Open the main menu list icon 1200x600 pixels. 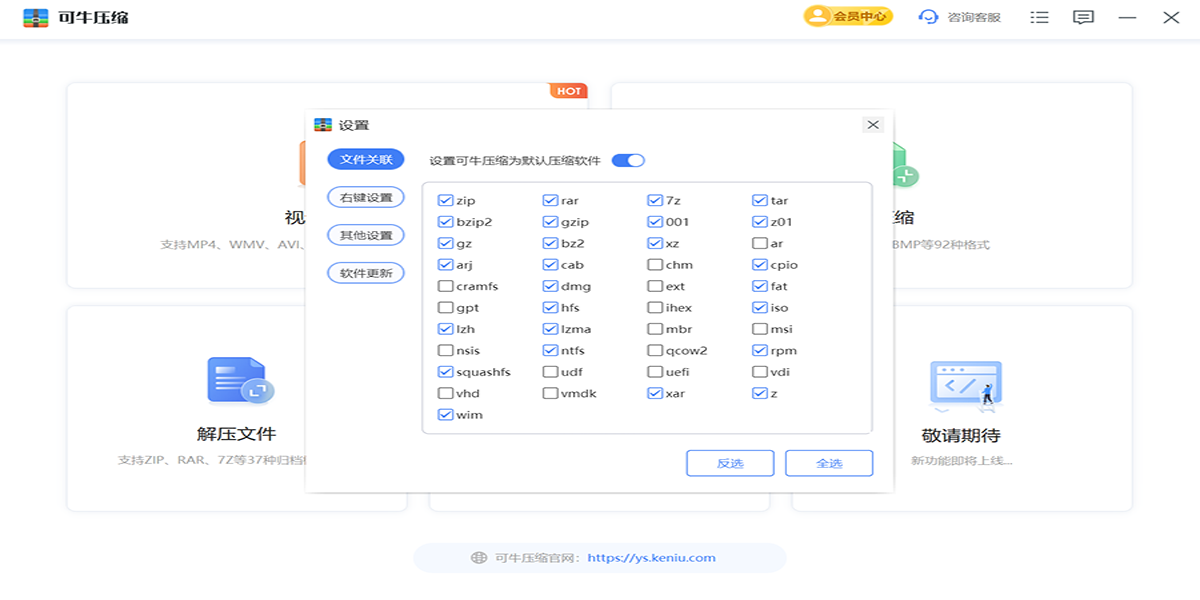click(x=1040, y=18)
